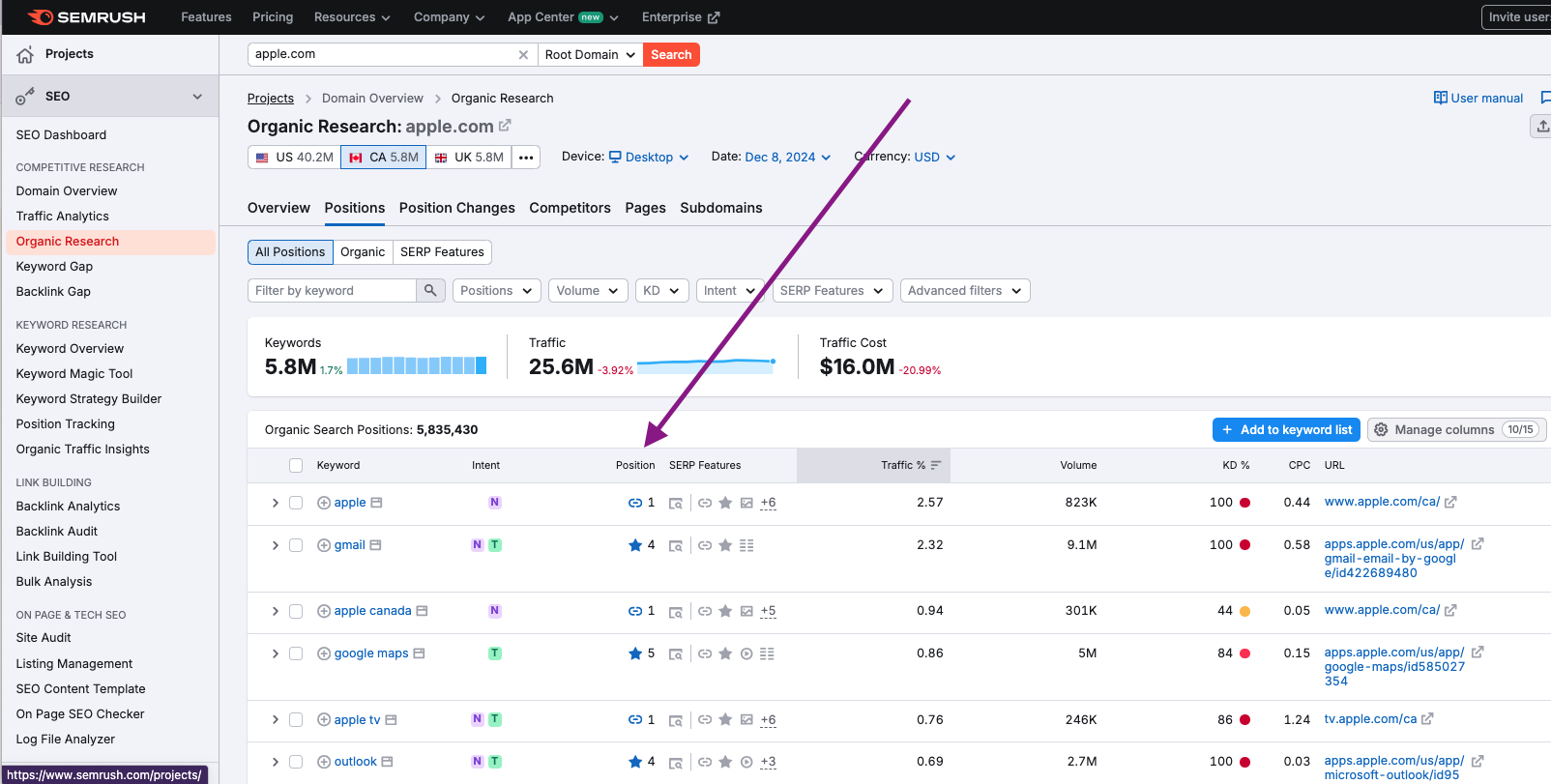This screenshot has width=1551, height=784.
Task: Click the Traffic trend line chart
Action: 707,365
